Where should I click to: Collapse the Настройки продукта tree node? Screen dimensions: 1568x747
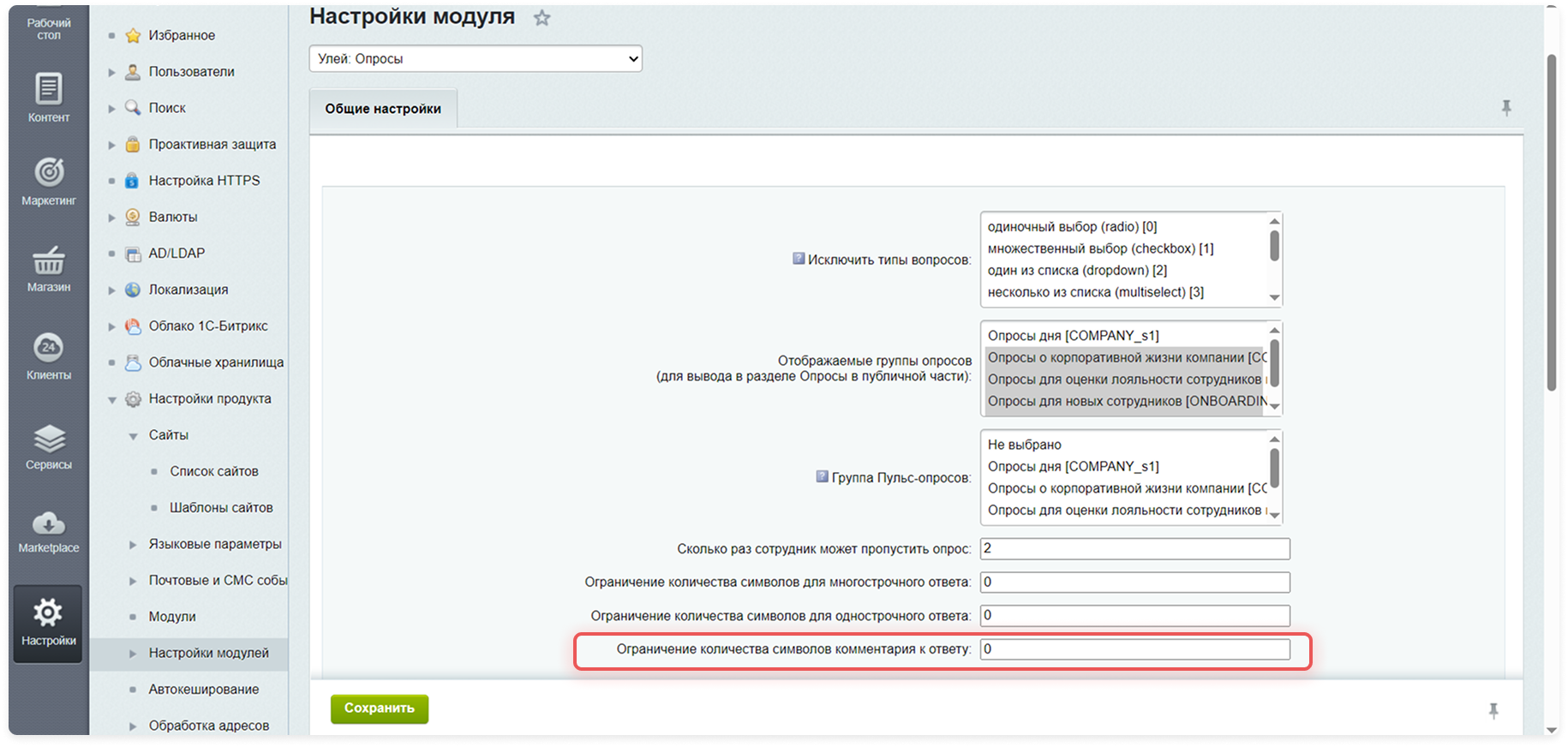click(x=112, y=399)
